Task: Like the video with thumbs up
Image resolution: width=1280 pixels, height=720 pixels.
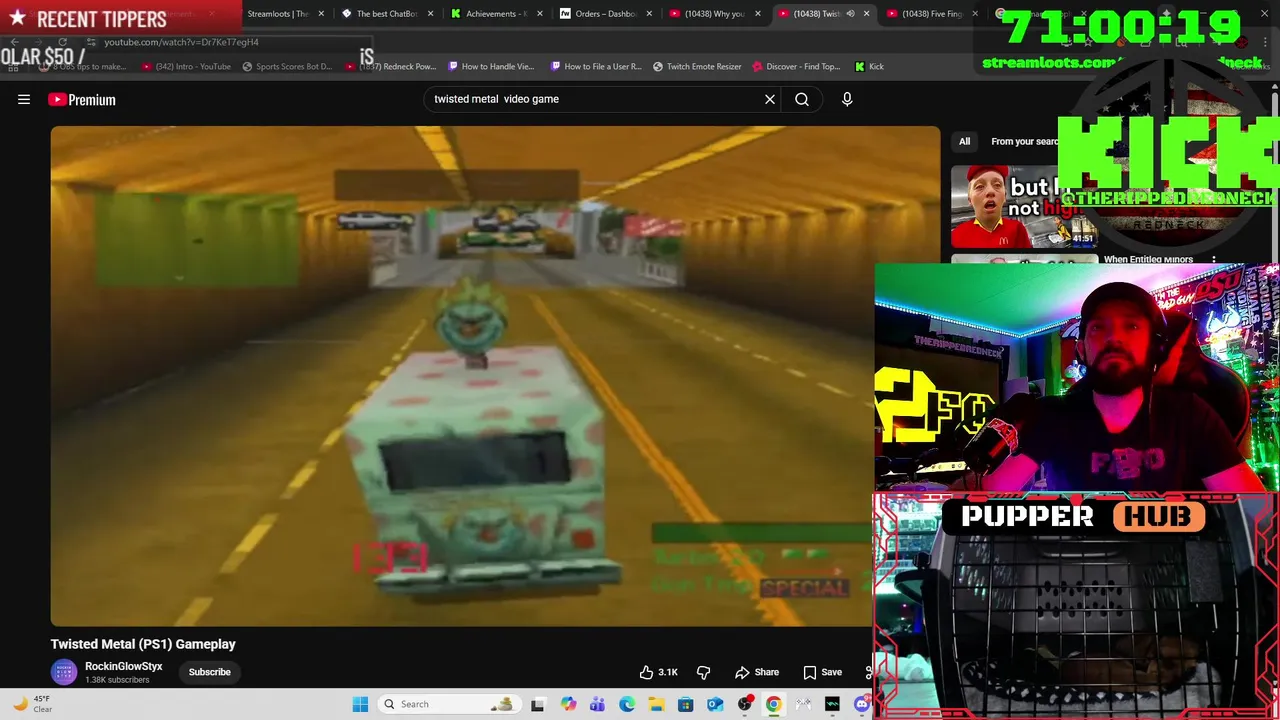Action: click(659, 672)
